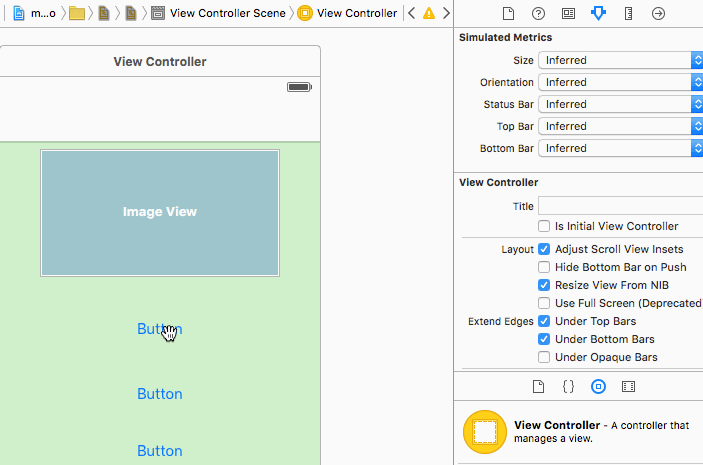Open the Size simulated metrics dropdown

coord(620,60)
